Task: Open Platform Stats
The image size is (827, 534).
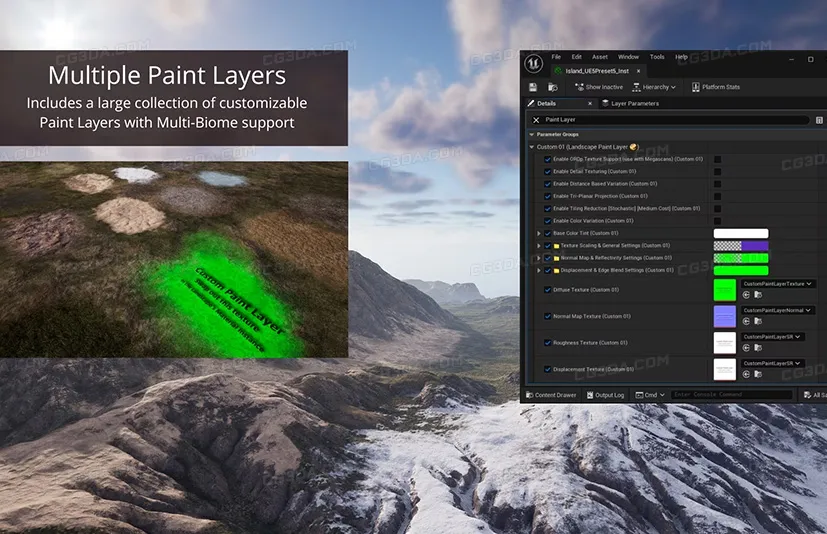Action: click(x=716, y=87)
